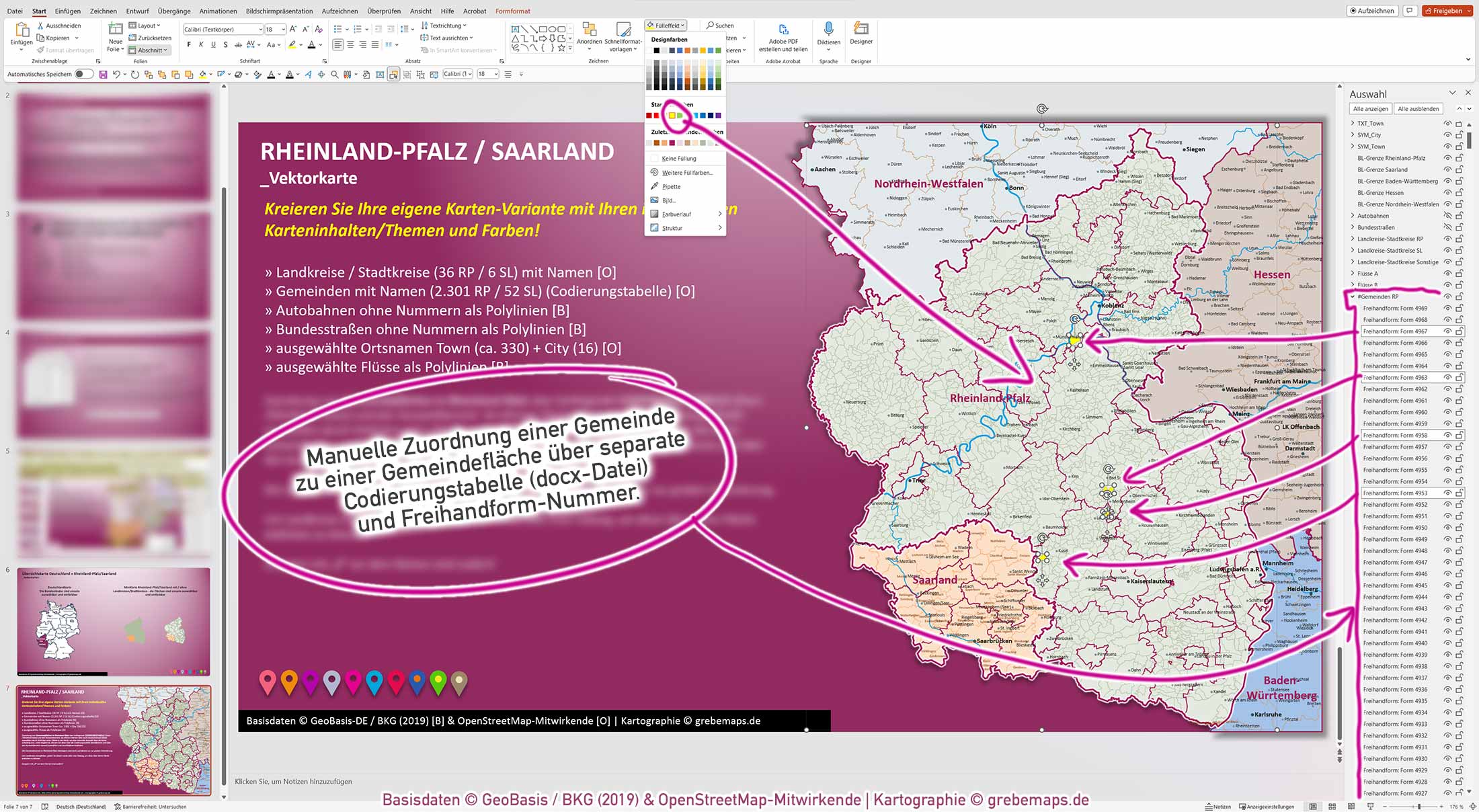Viewport: 1479px width, 812px height.
Task: Pick the yellow standard color swatch
Action: (673, 114)
